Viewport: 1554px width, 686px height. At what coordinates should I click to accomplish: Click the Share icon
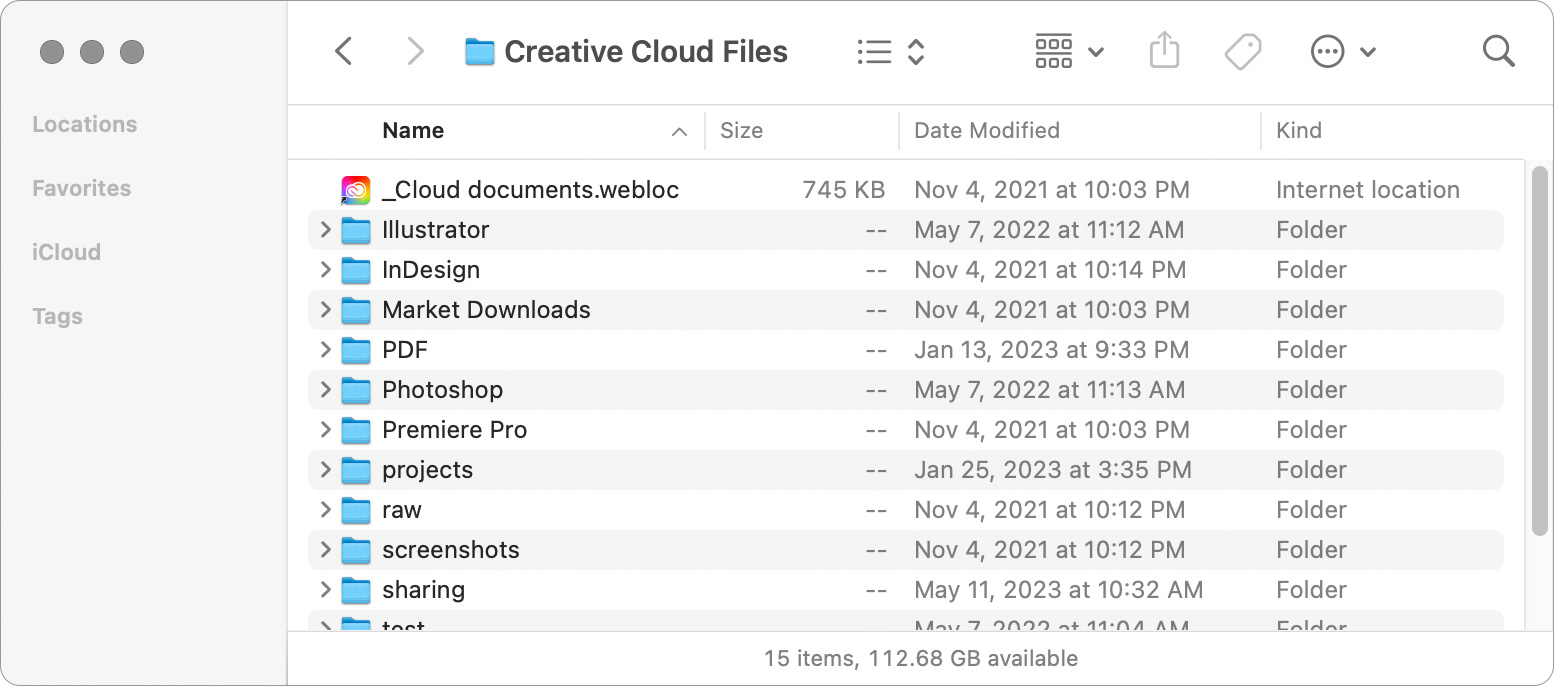[1163, 50]
